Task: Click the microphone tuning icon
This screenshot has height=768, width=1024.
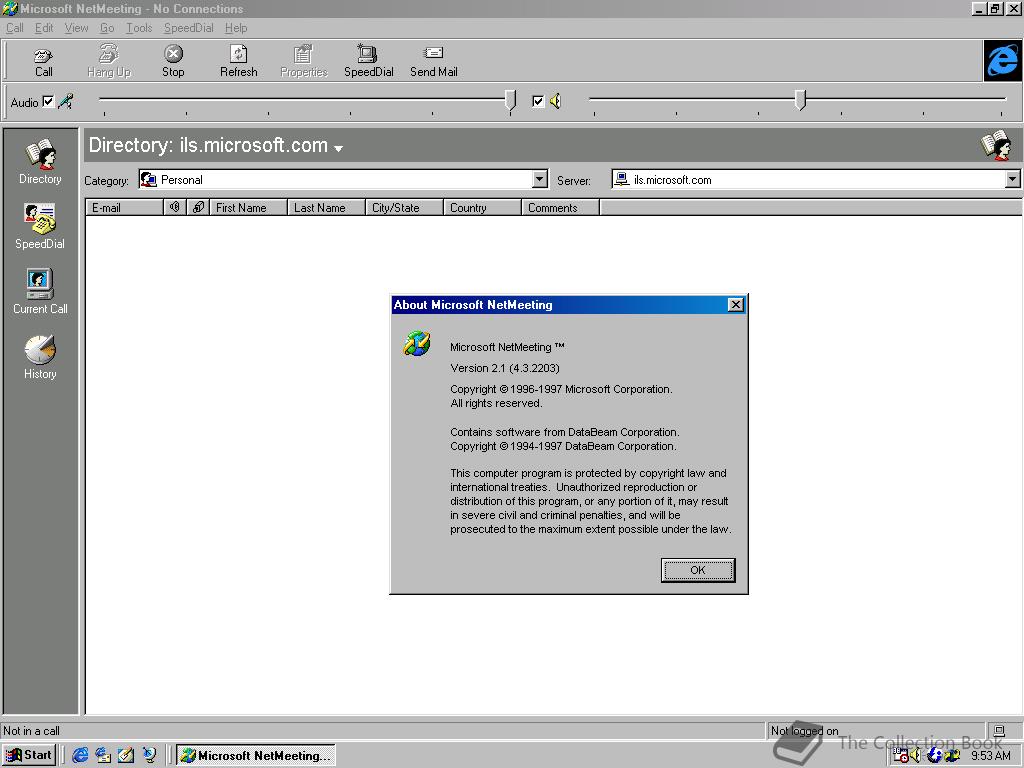Action: point(65,101)
